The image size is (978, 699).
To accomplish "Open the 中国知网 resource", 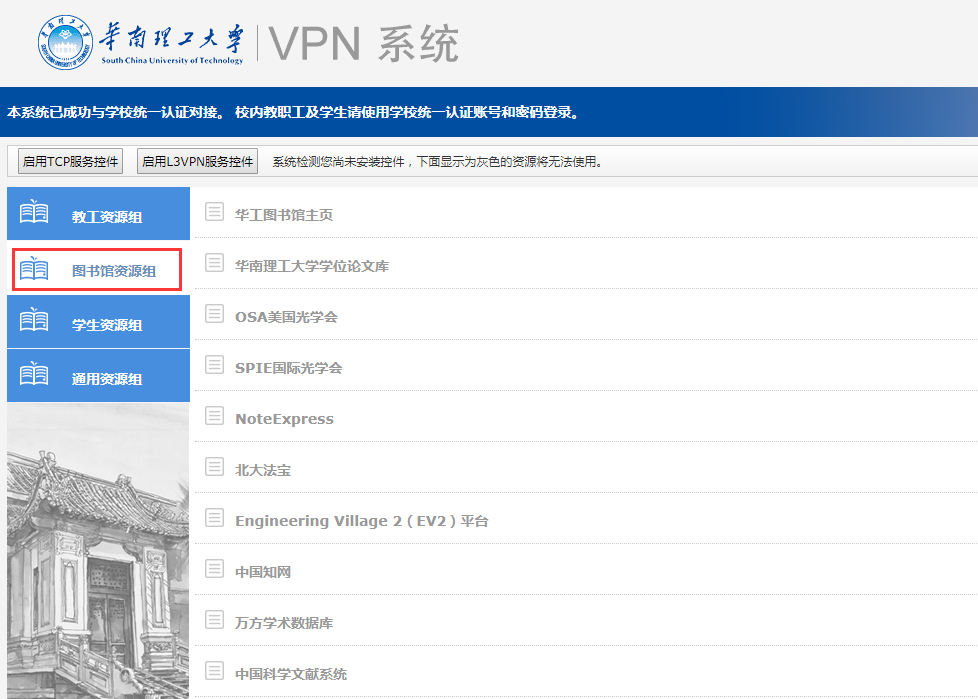I will [263, 572].
